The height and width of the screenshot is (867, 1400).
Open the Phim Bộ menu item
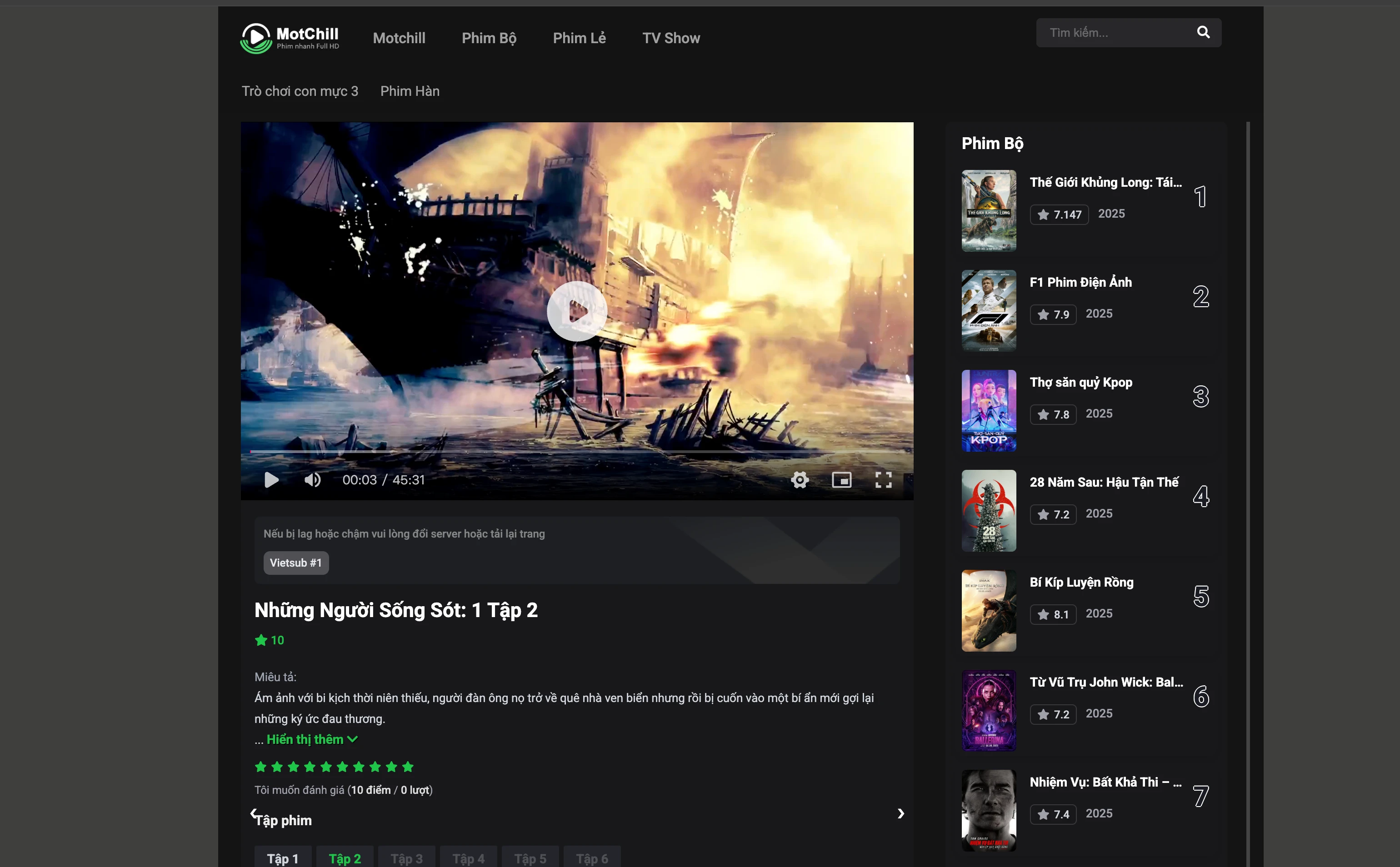489,38
